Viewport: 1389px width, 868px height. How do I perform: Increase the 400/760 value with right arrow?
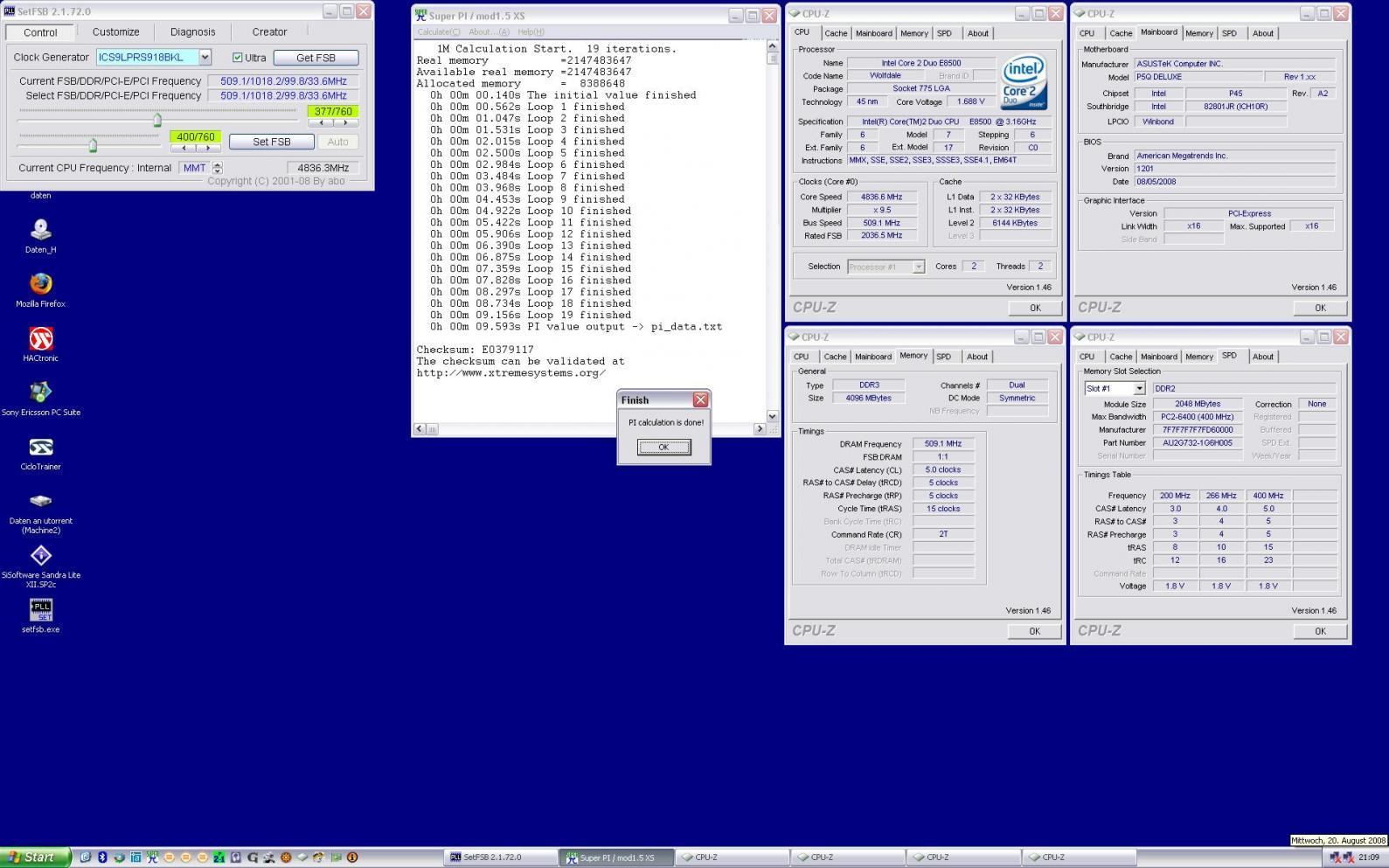click(x=208, y=149)
